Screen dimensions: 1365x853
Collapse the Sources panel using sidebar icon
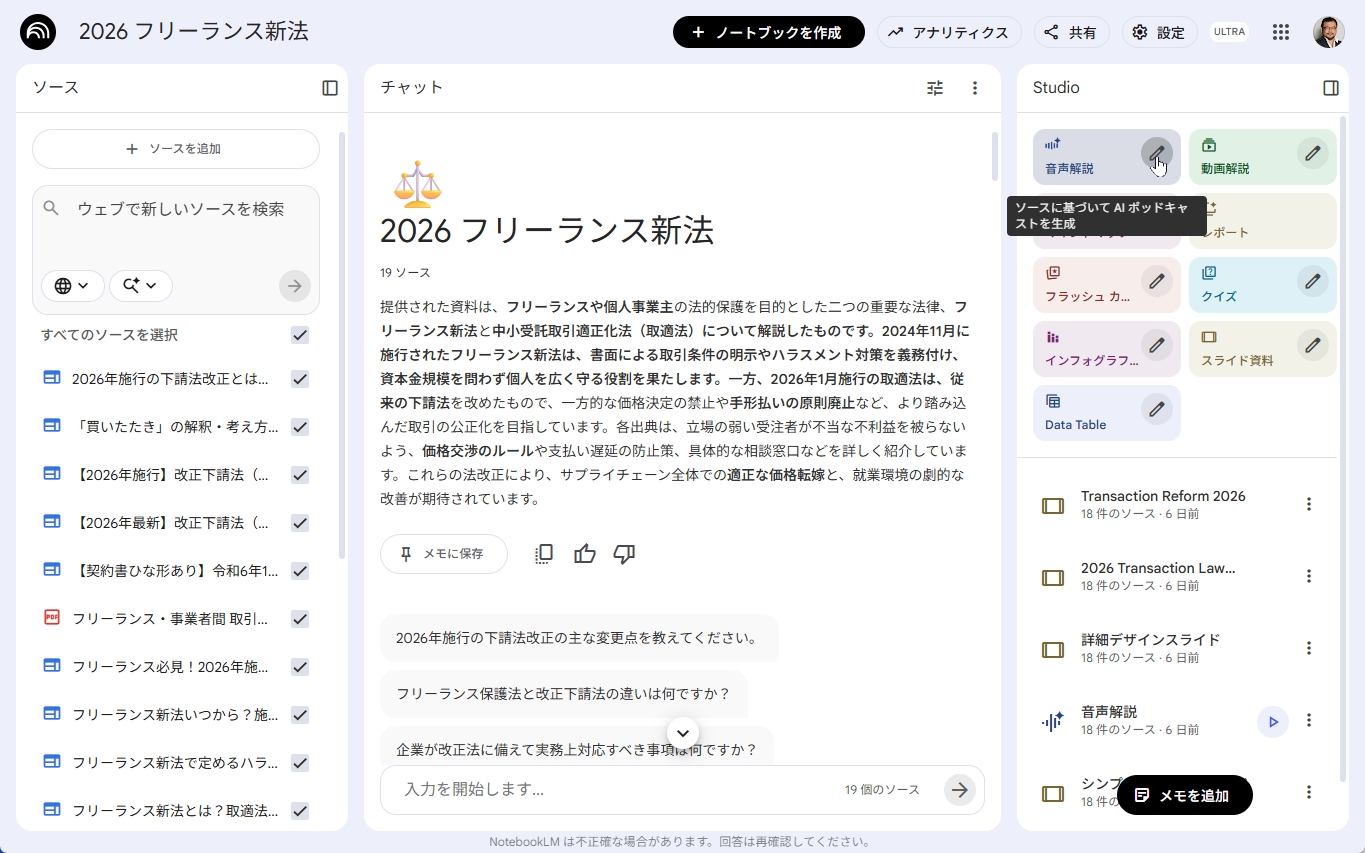330,88
